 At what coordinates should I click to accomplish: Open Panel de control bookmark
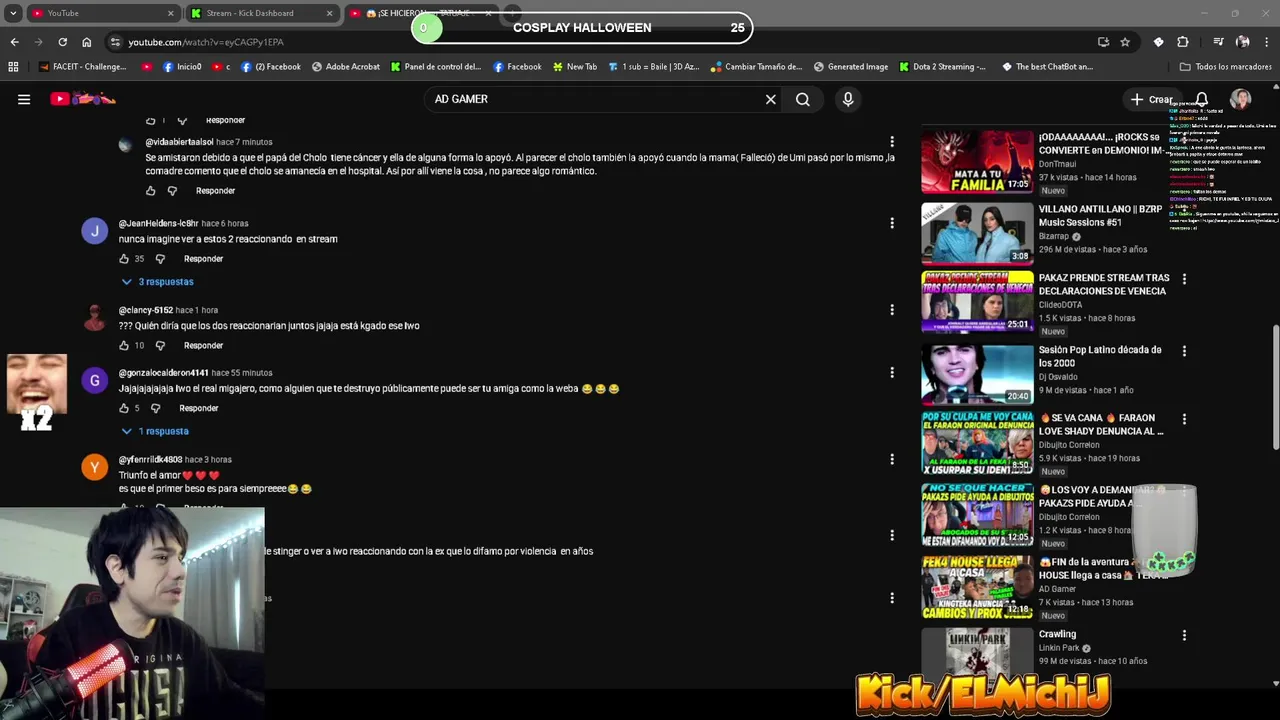(x=436, y=67)
